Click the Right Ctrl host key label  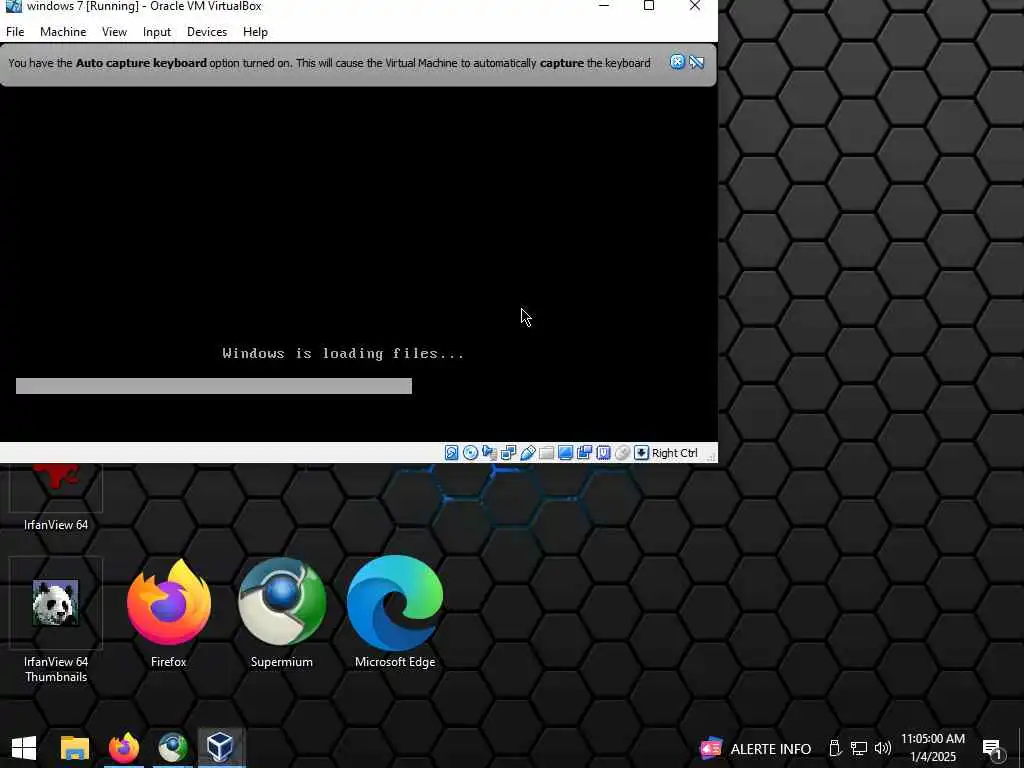[675, 453]
